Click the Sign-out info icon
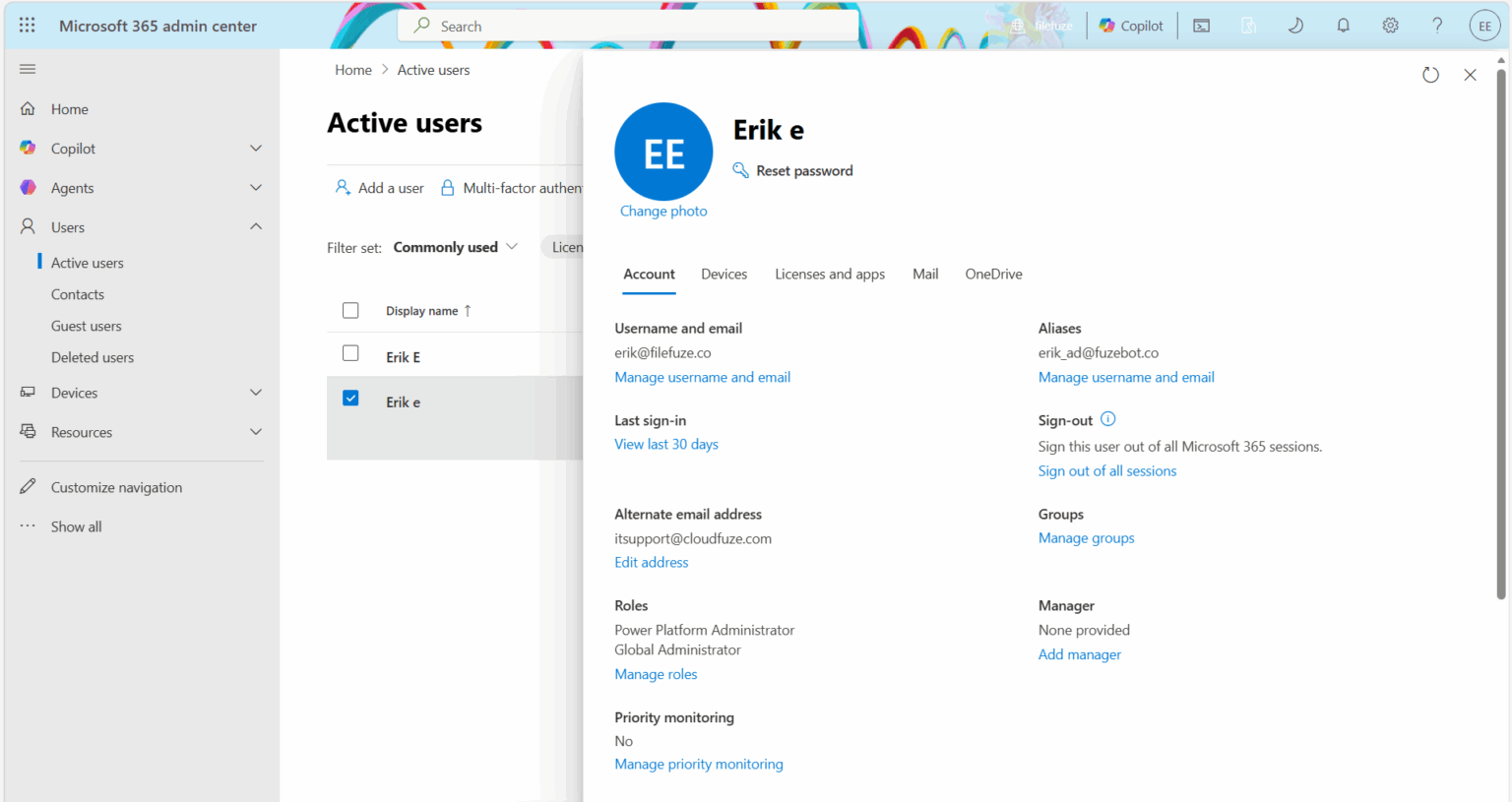The height and width of the screenshot is (802, 1512). [1107, 419]
